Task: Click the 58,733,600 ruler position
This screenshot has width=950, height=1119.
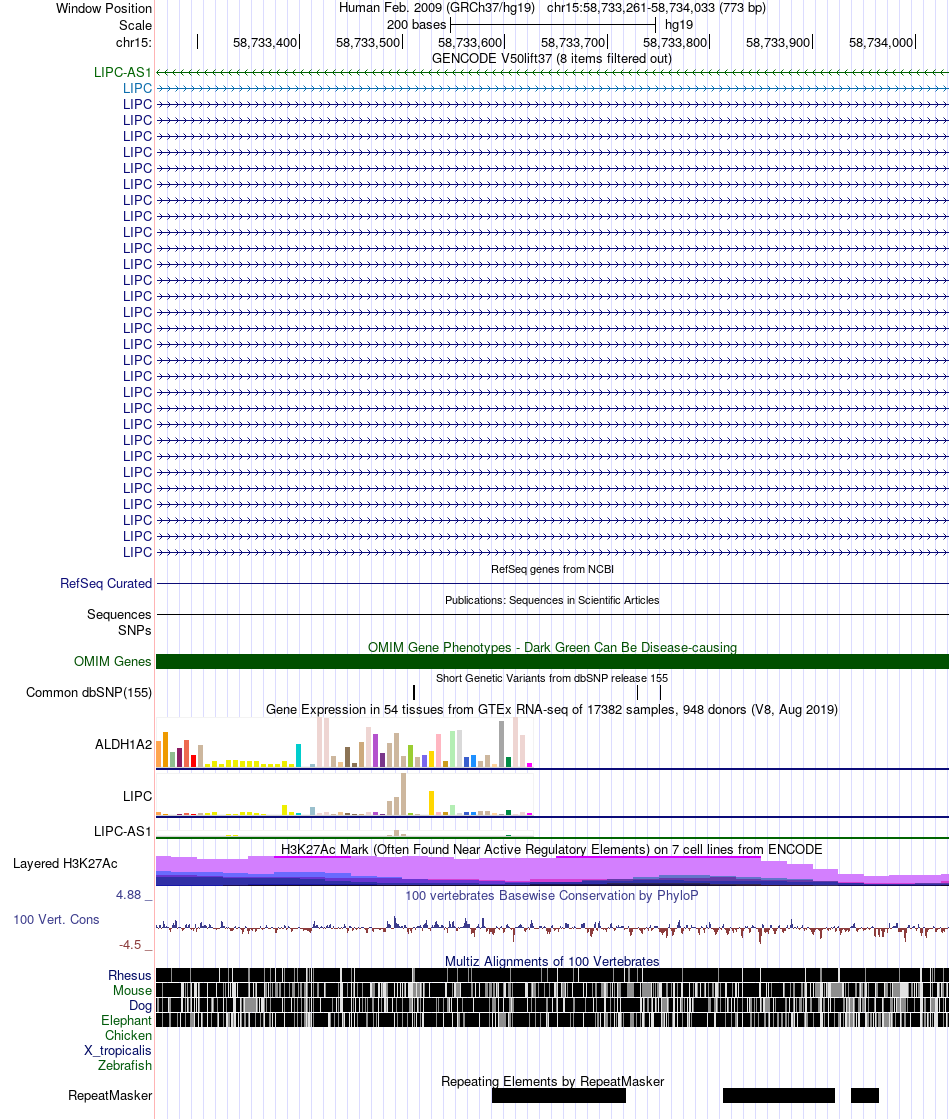Action: (470, 43)
